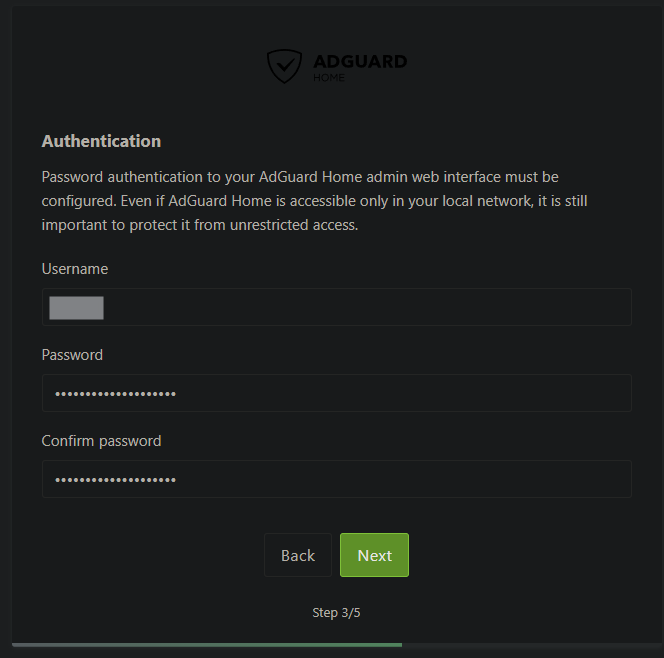Viewport: 664px width, 658px height.
Task: Focus the Password input field
Action: (400, 394)
